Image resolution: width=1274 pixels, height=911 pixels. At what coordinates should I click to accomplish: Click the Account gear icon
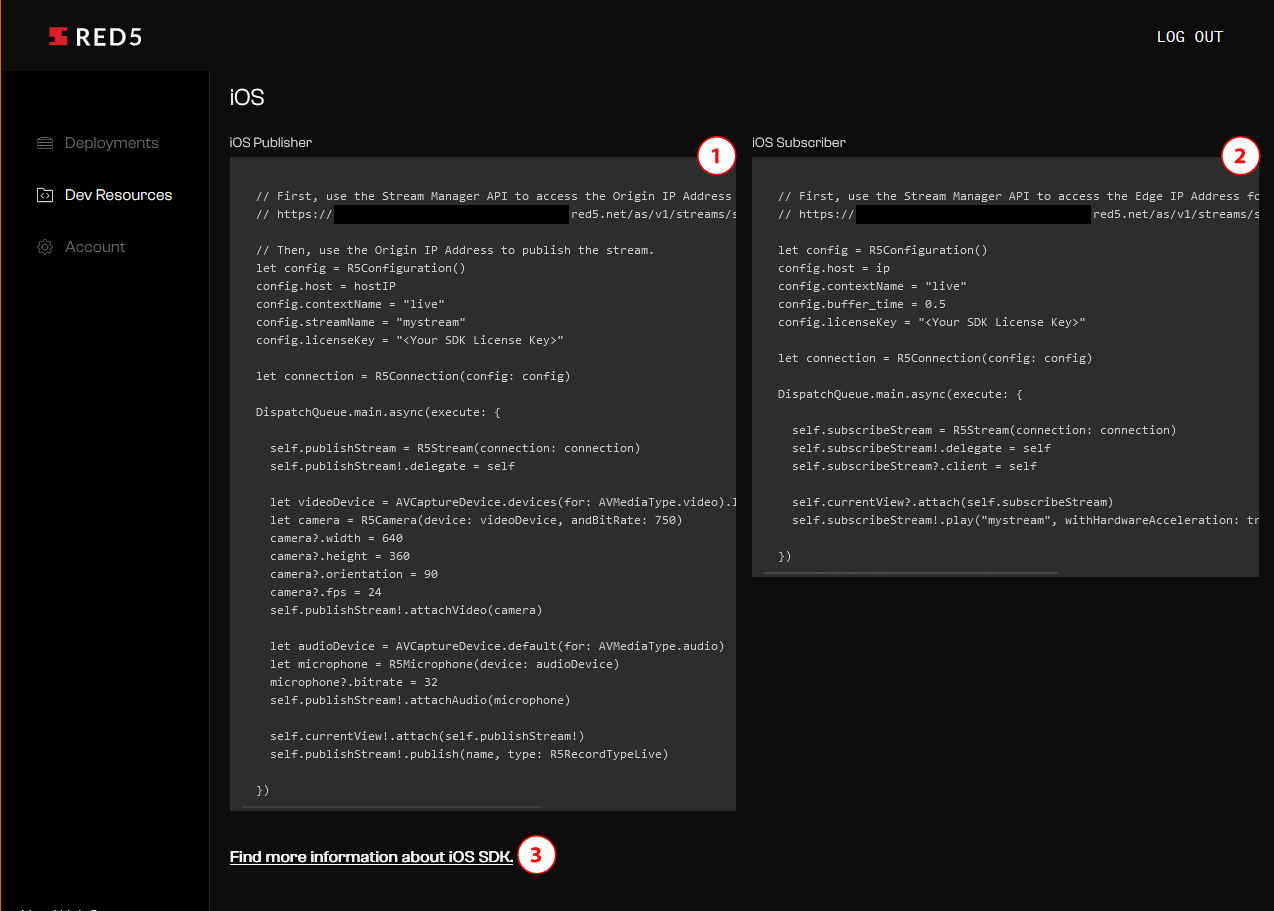click(45, 247)
